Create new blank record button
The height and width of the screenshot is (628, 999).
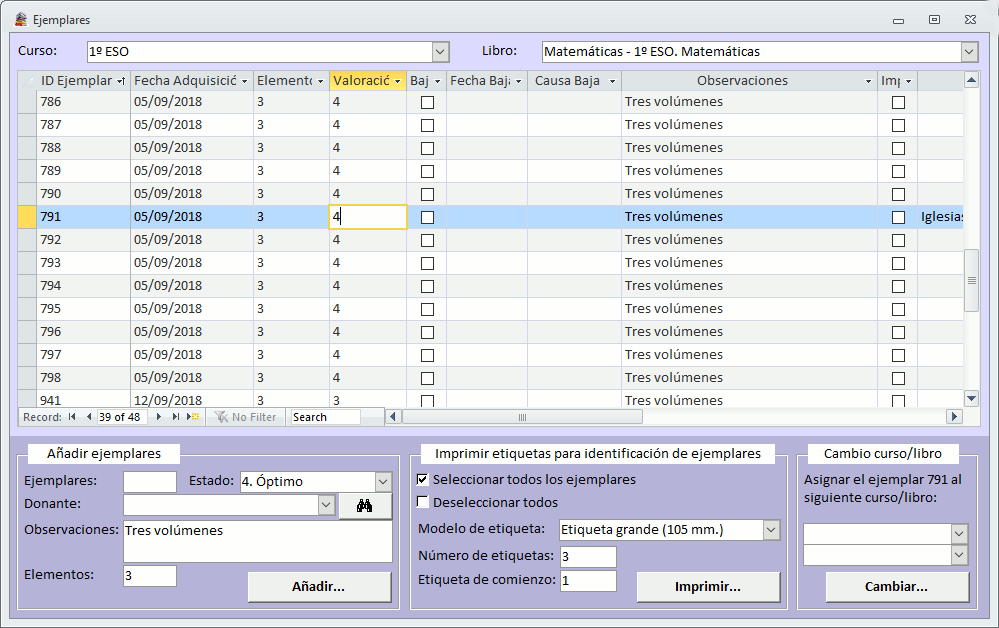[x=194, y=417]
